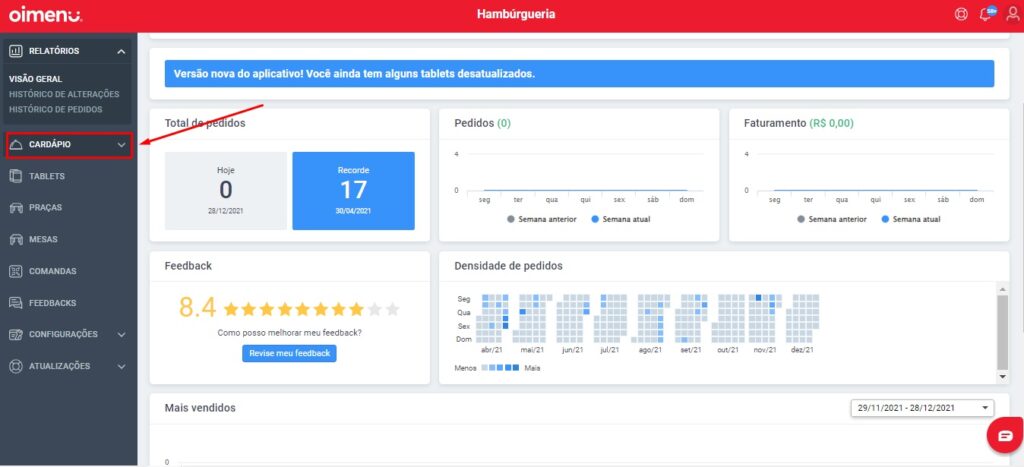Click the Feedbacks chat icon

coord(16,303)
